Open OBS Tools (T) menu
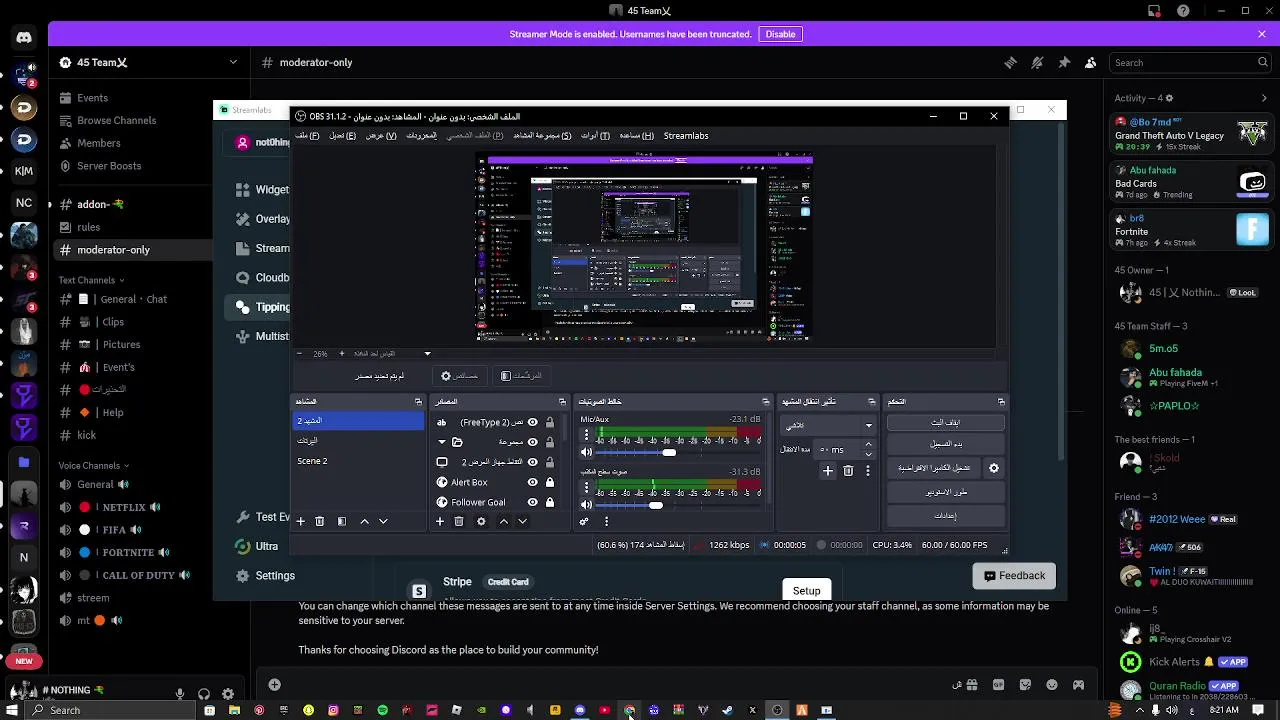Image resolution: width=1280 pixels, height=720 pixels. point(595,135)
